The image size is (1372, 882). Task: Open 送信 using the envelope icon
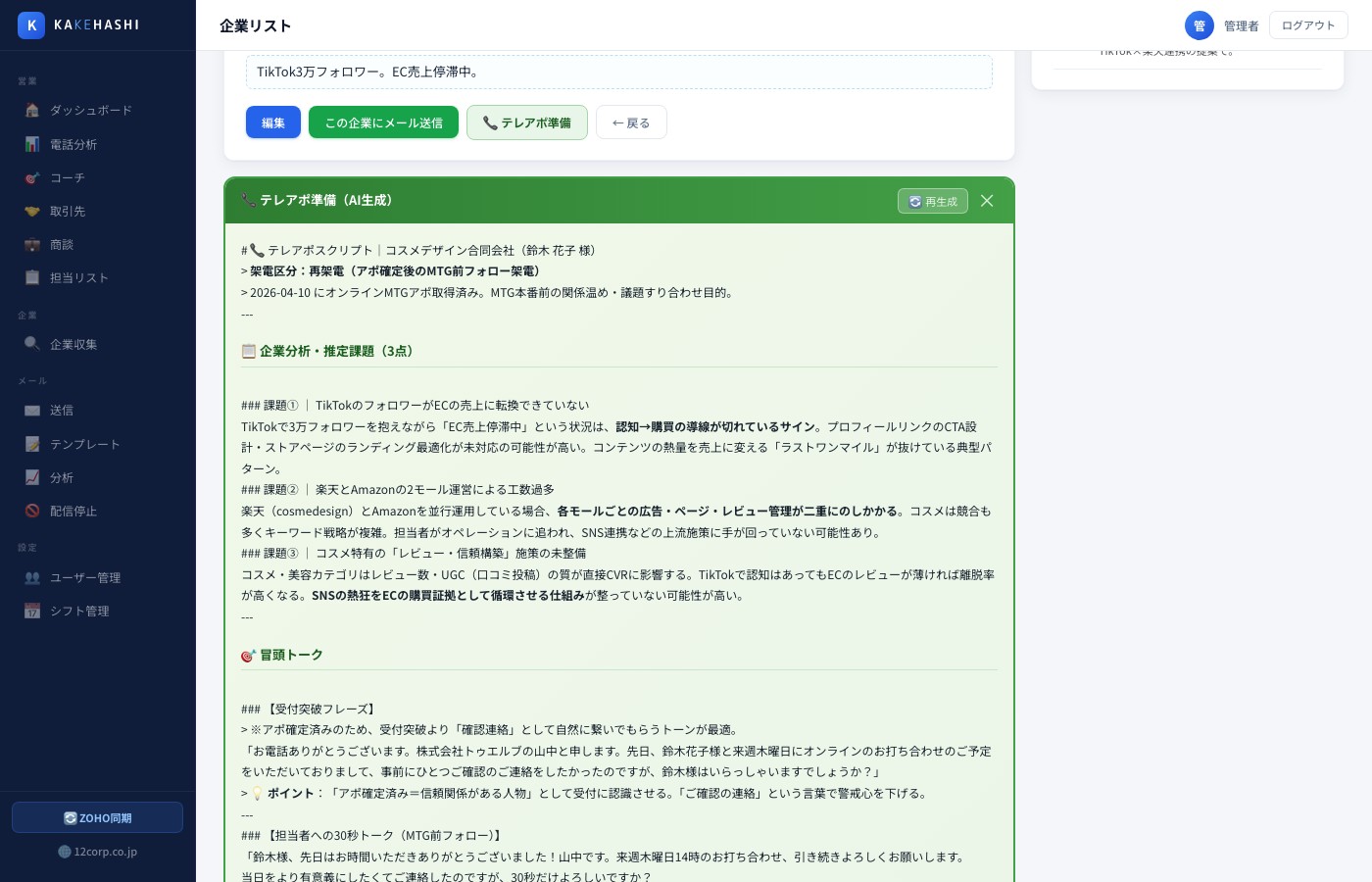(x=32, y=410)
